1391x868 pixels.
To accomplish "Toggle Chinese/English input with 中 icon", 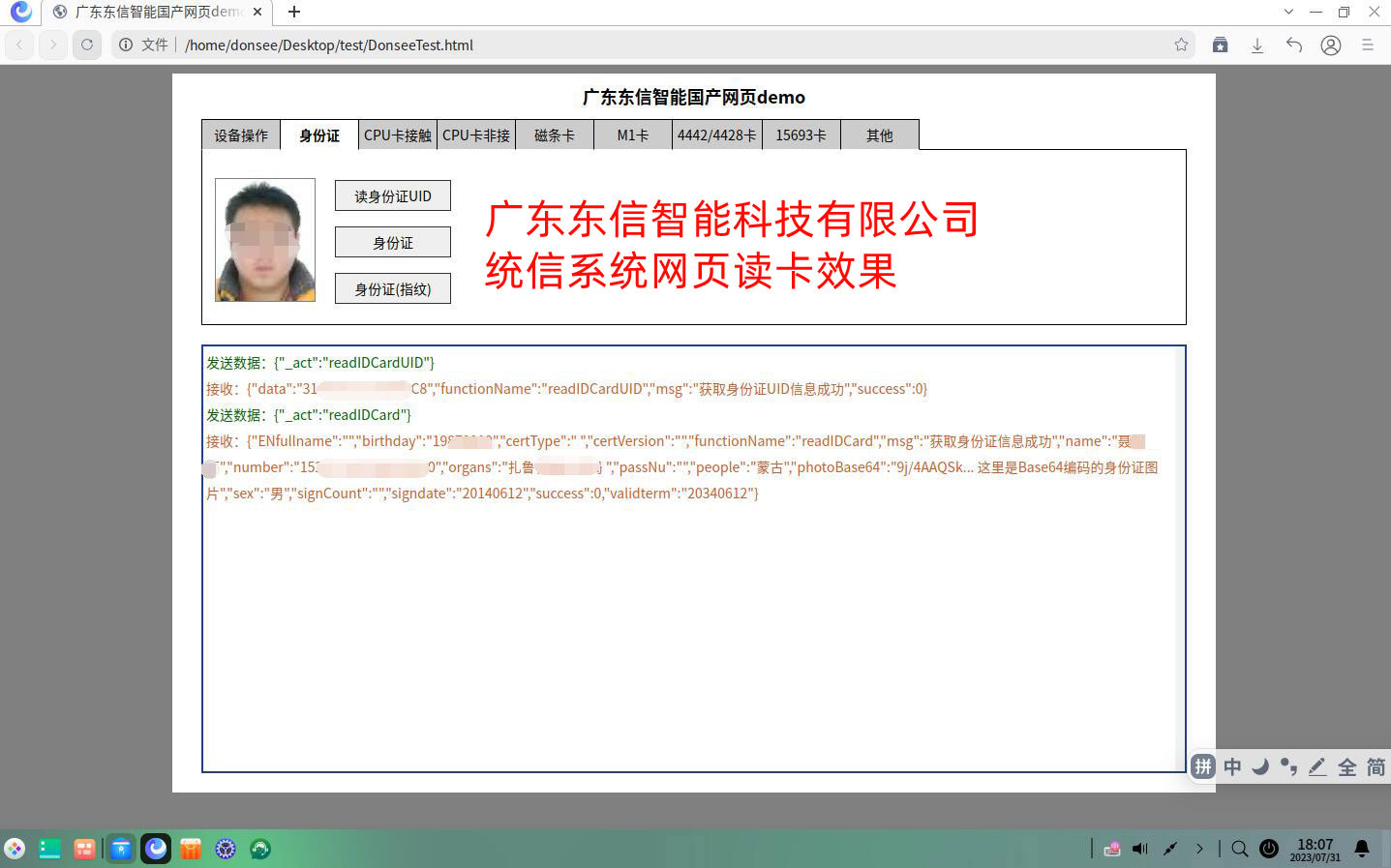I will [1231, 766].
